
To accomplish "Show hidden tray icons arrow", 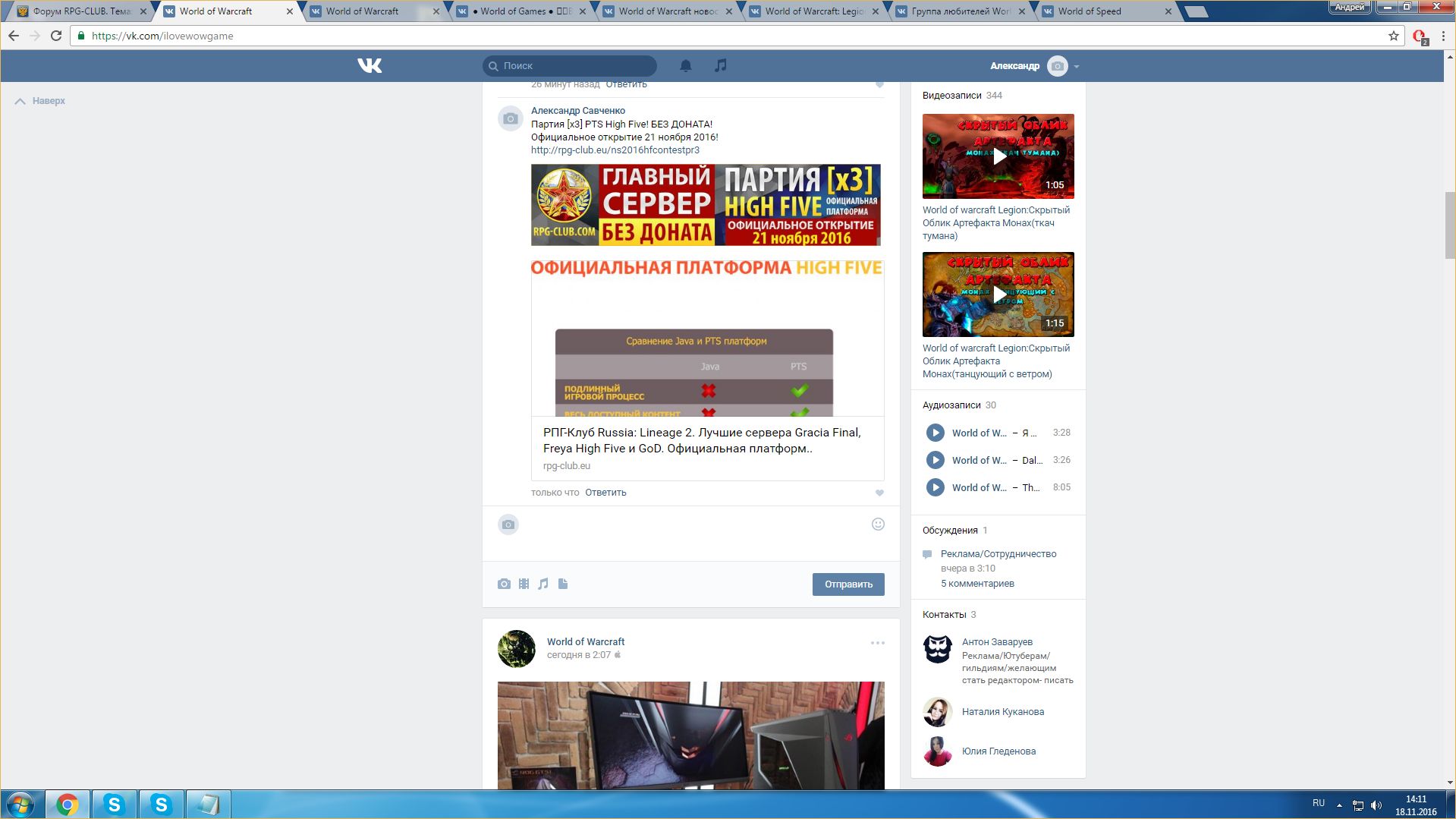I will point(1339,805).
